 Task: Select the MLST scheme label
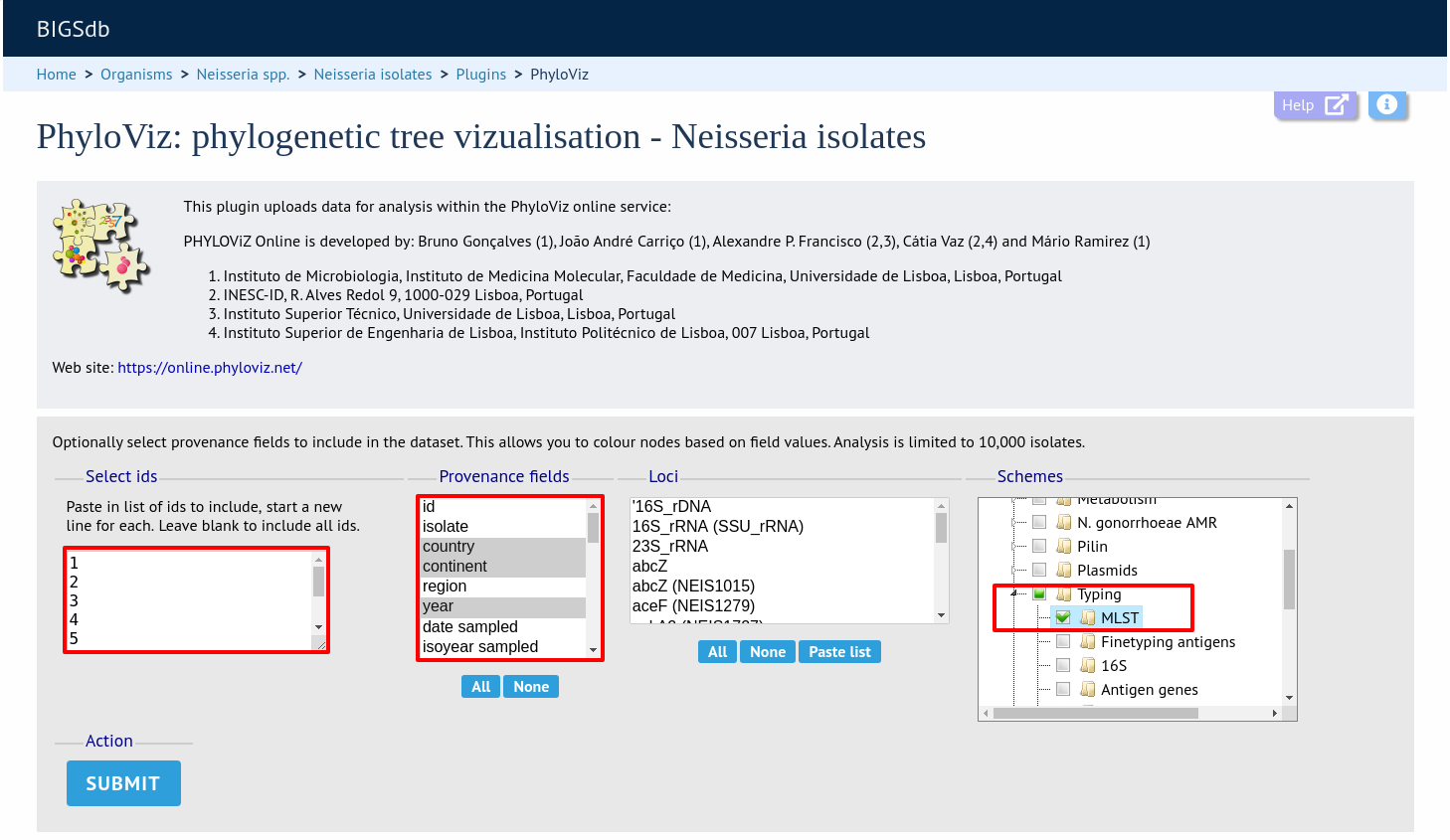(1120, 618)
